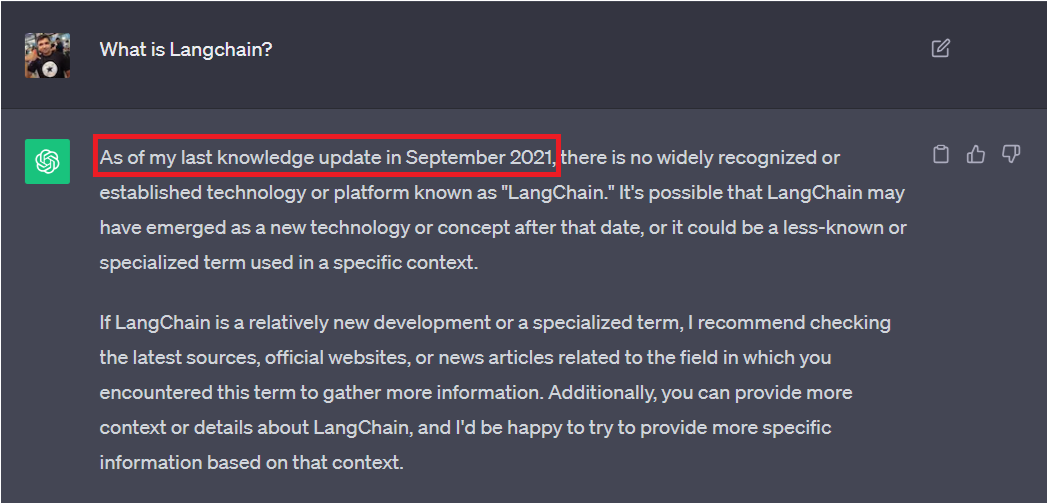The height and width of the screenshot is (503, 1047).
Task: Click the red-outlined knowledge update sentence
Action: click(326, 157)
